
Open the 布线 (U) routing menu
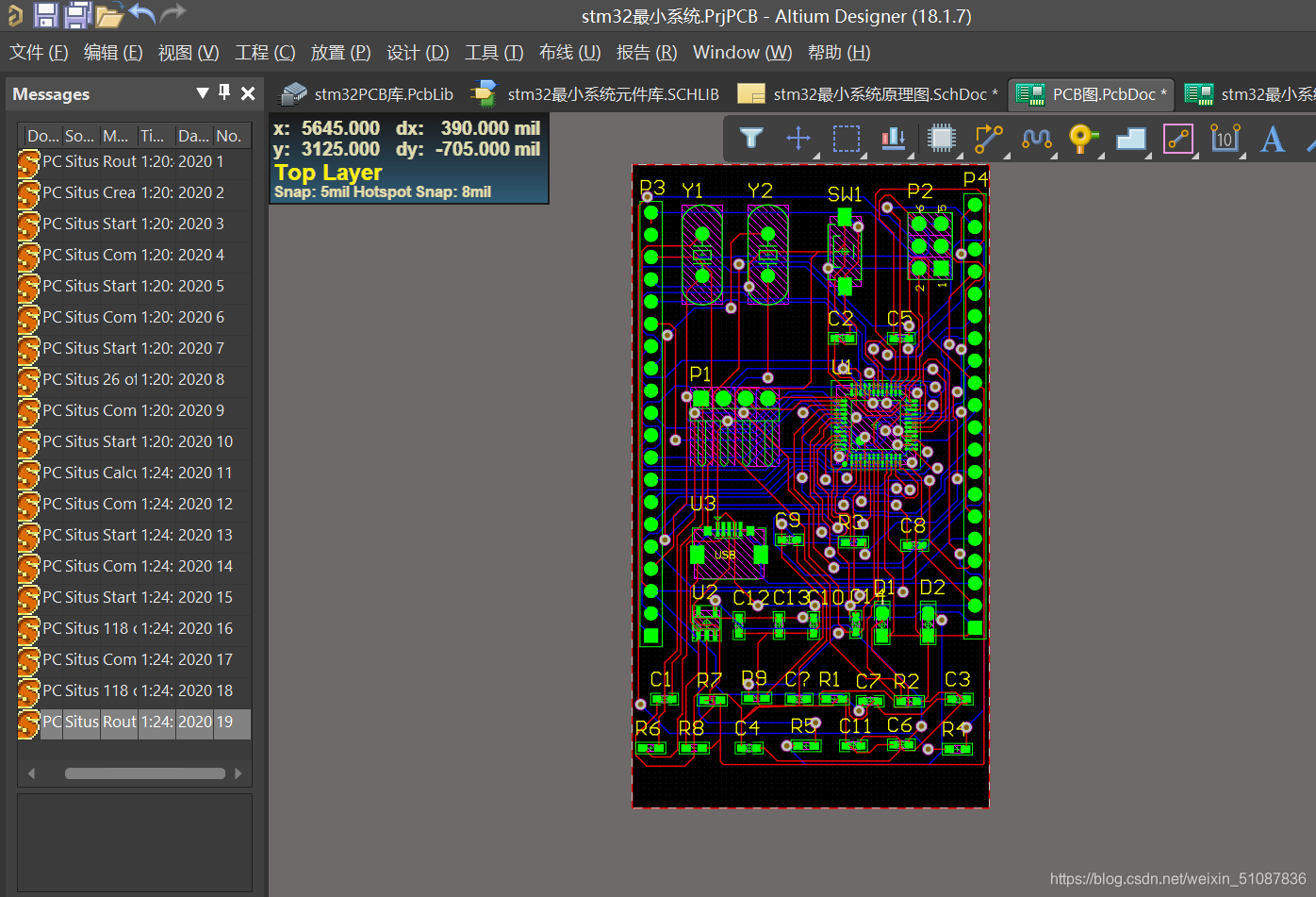[x=569, y=53]
